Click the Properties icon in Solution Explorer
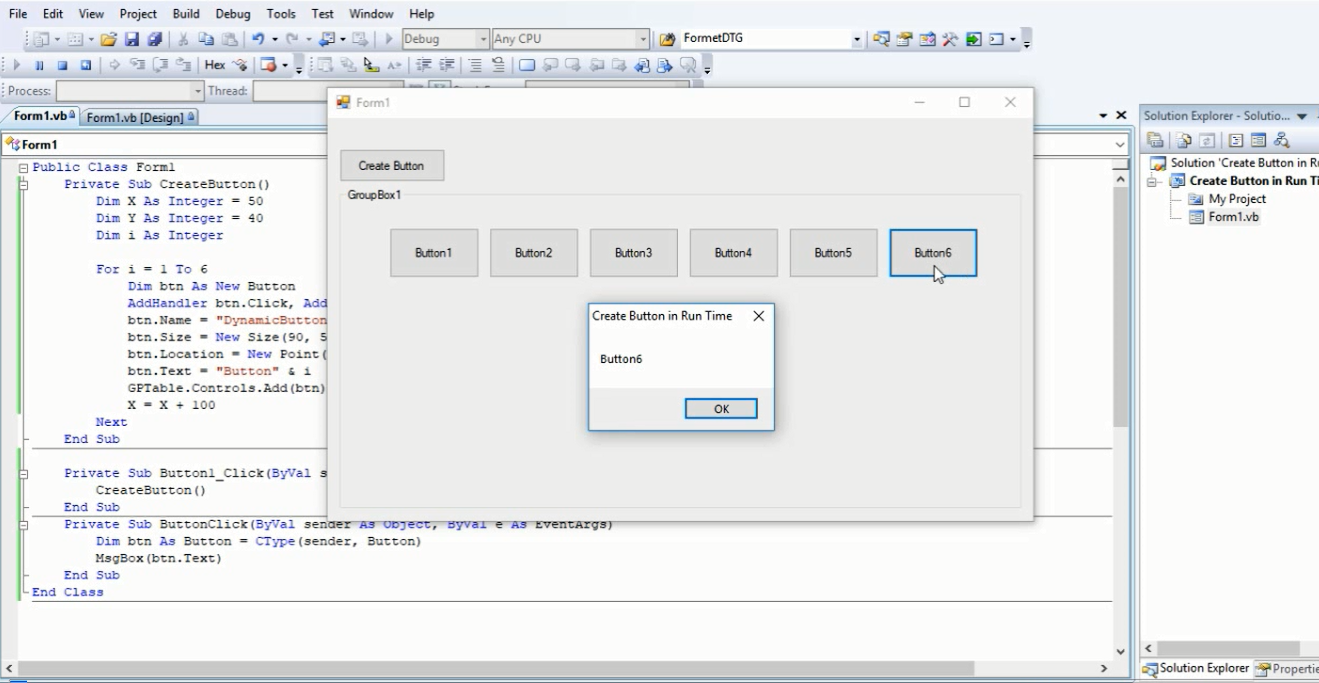 [x=1154, y=139]
